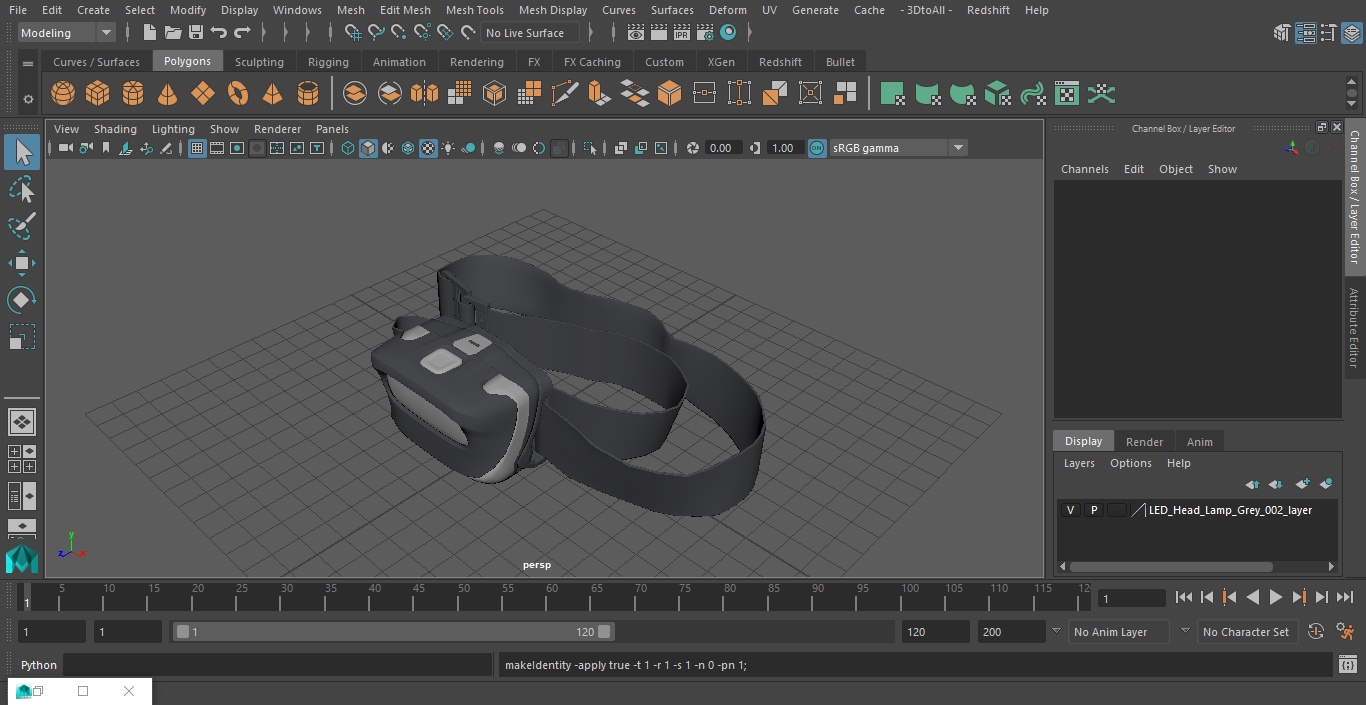Open the Redshift menu
Image resolution: width=1366 pixels, height=705 pixels.
click(x=988, y=10)
